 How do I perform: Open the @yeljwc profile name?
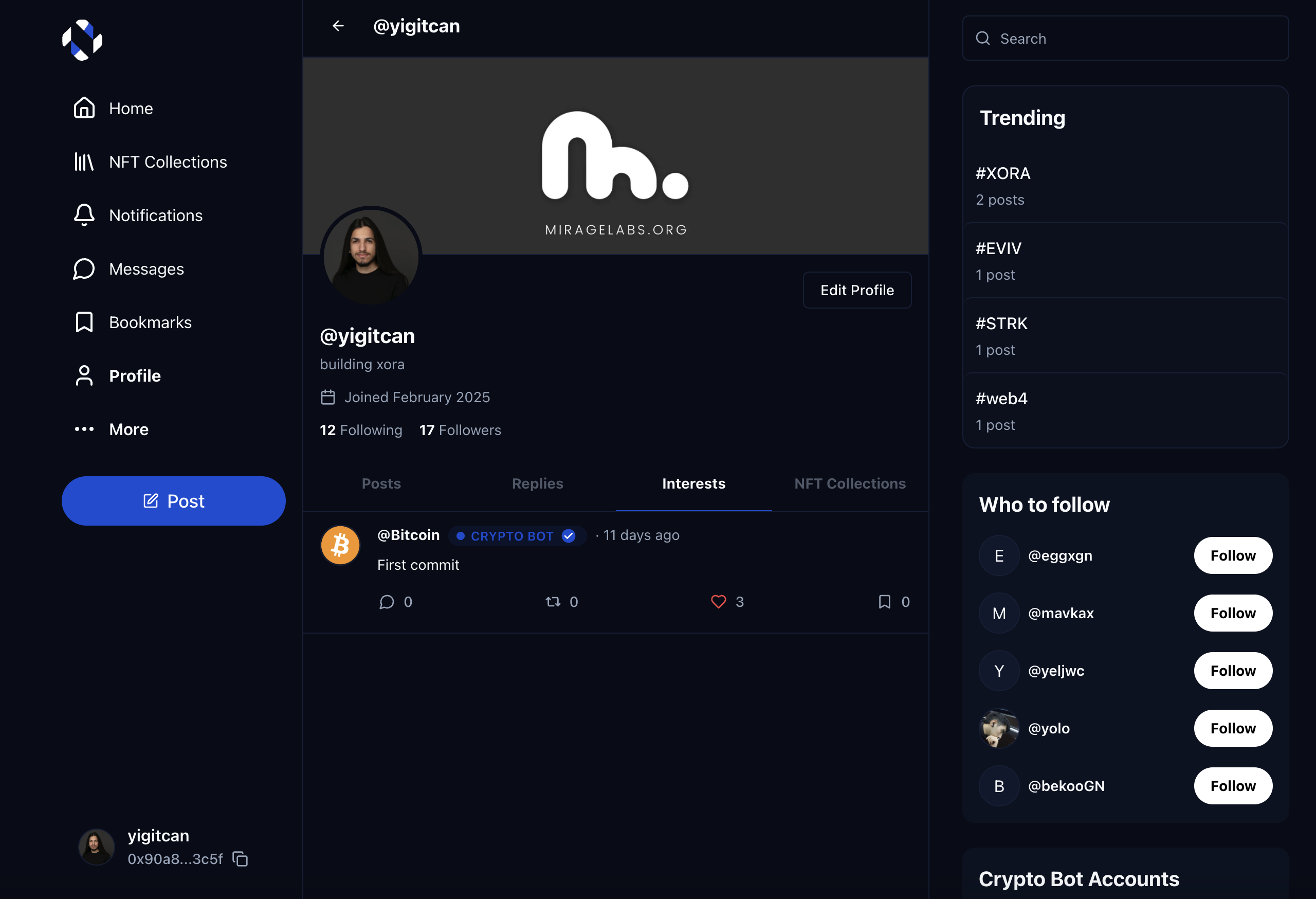point(1056,671)
